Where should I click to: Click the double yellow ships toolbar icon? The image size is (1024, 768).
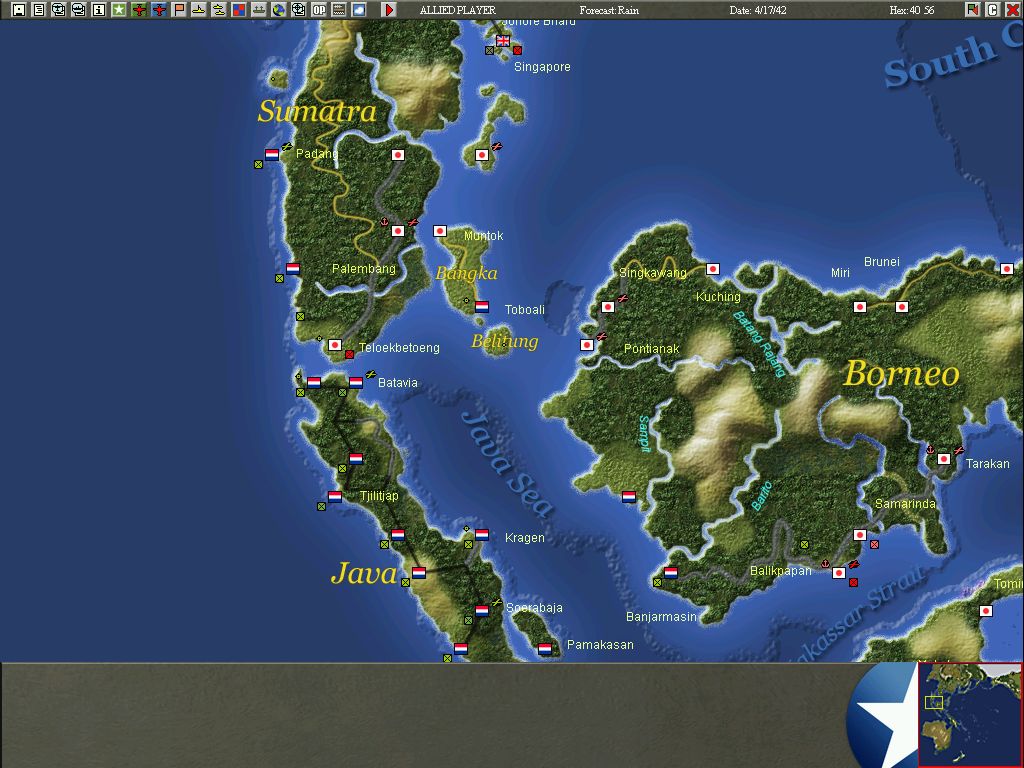pyautogui.click(x=219, y=9)
